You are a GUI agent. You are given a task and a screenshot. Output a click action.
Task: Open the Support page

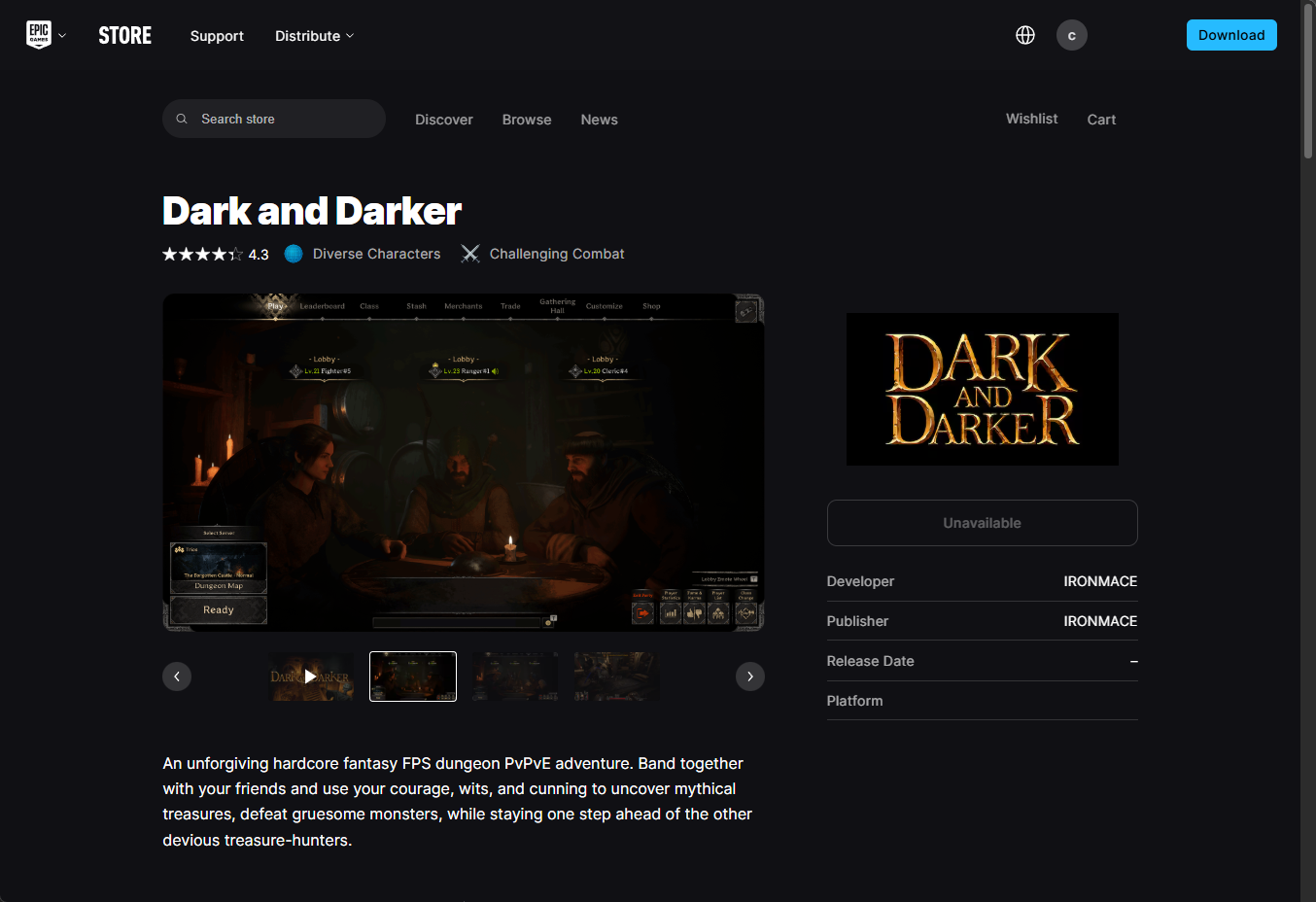[x=217, y=36]
